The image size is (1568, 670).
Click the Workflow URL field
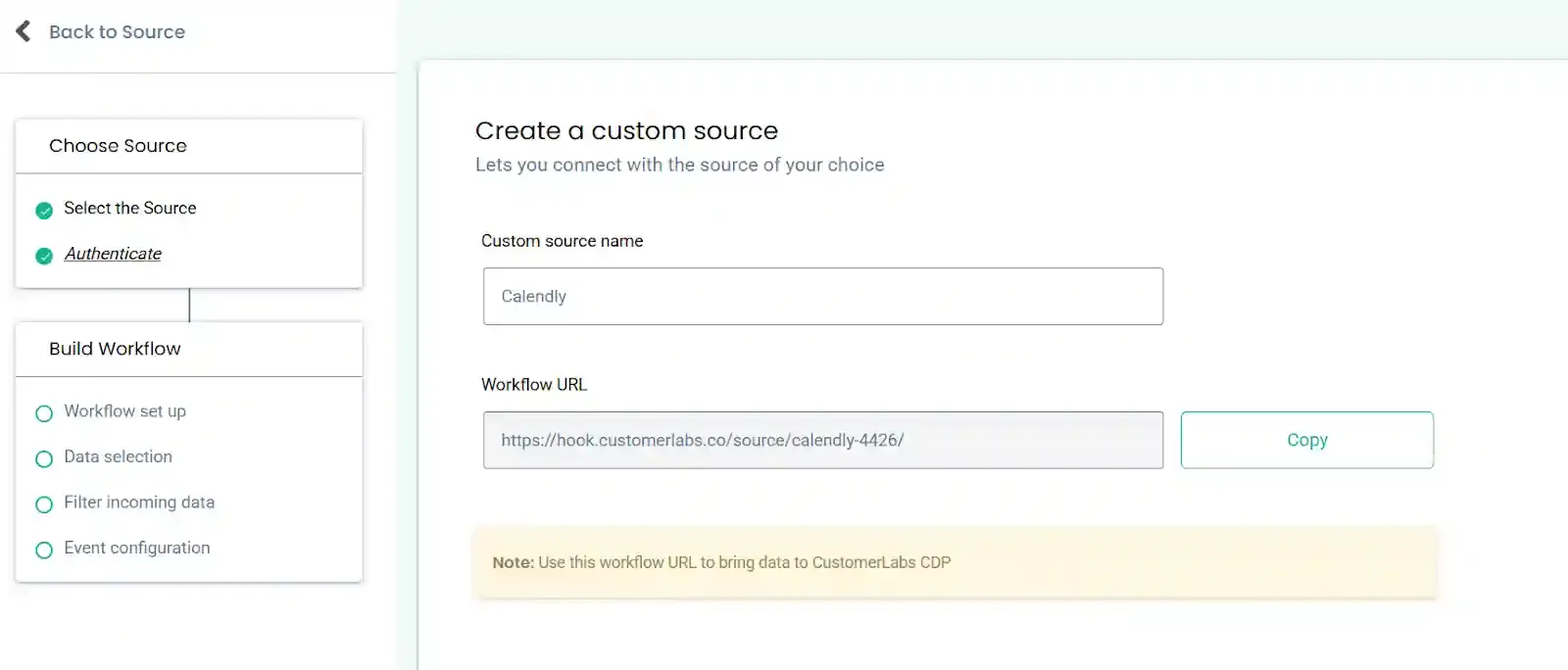click(x=823, y=440)
